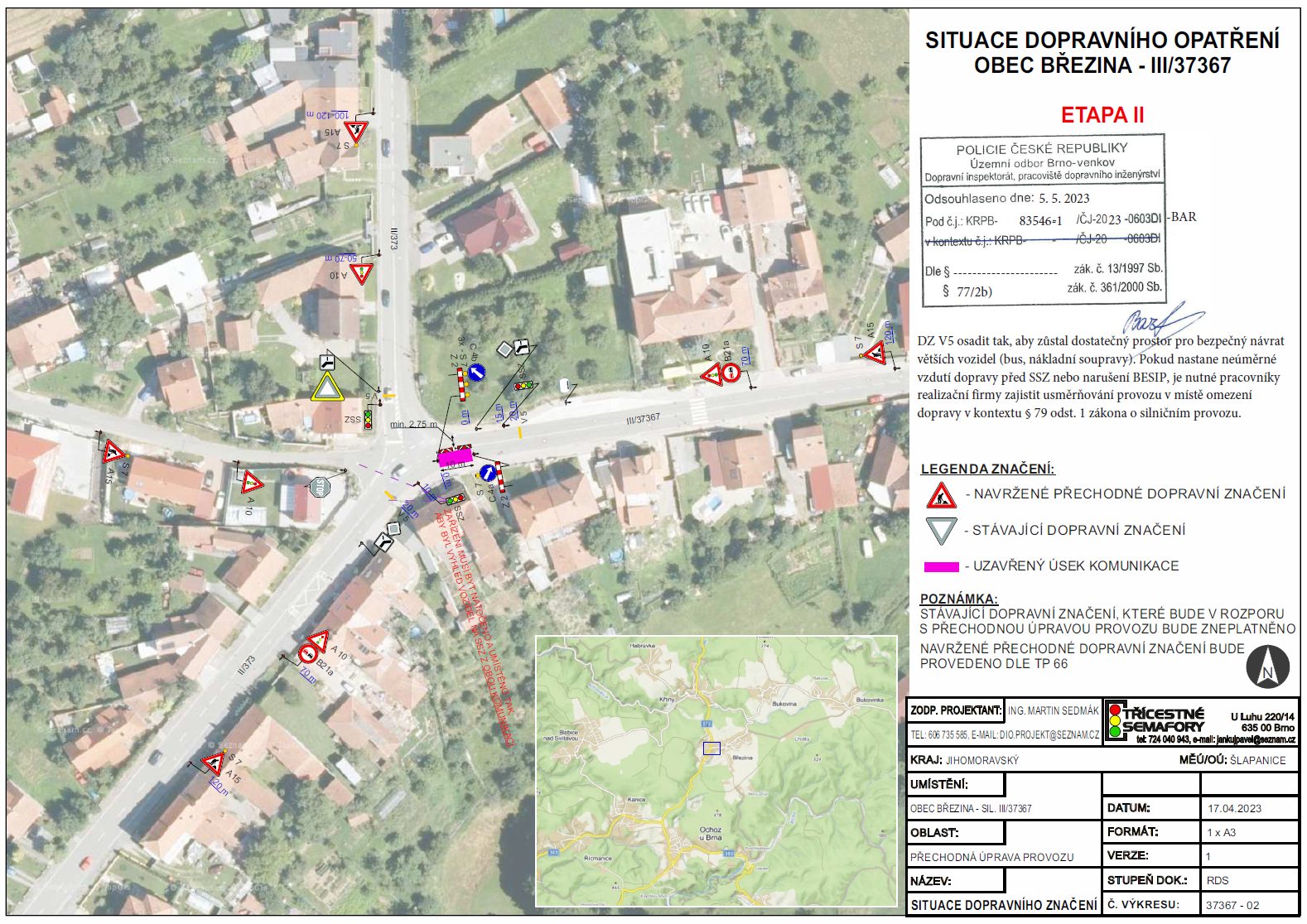The image size is (1307, 924).
Task: Click the 'RDS' document stage value
Action: click(x=1218, y=881)
